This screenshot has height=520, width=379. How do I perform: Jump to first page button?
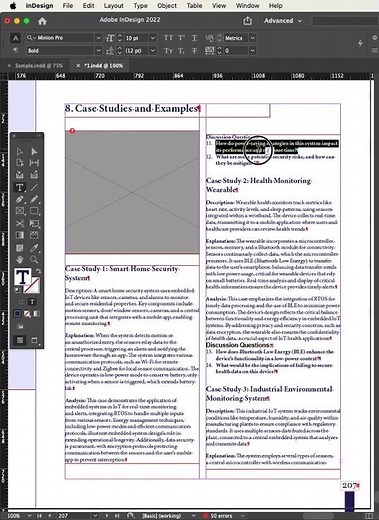[39, 516]
